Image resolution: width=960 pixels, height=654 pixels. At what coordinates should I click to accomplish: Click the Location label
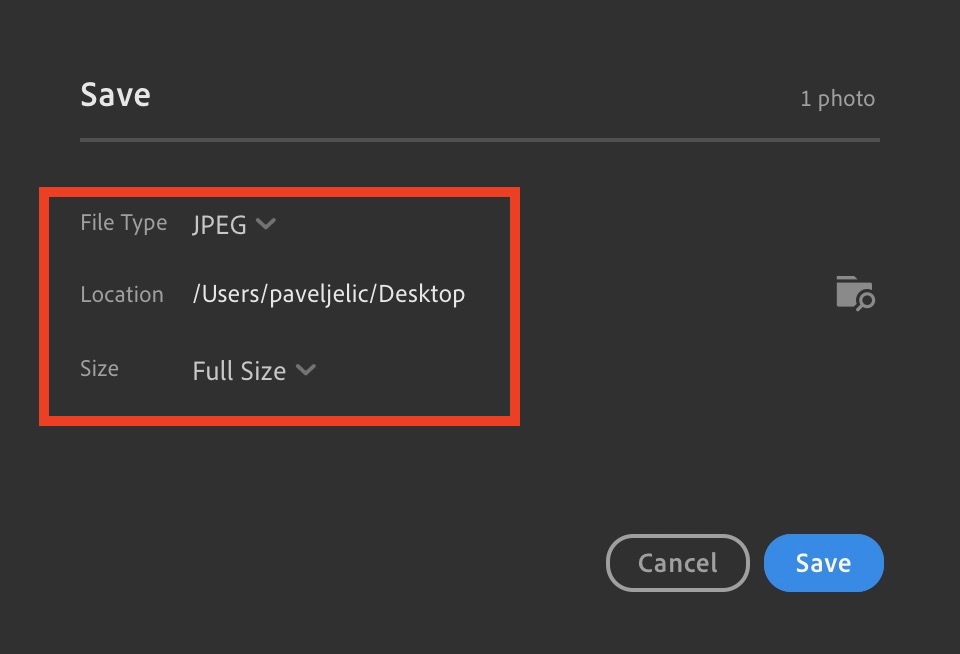[x=121, y=295]
